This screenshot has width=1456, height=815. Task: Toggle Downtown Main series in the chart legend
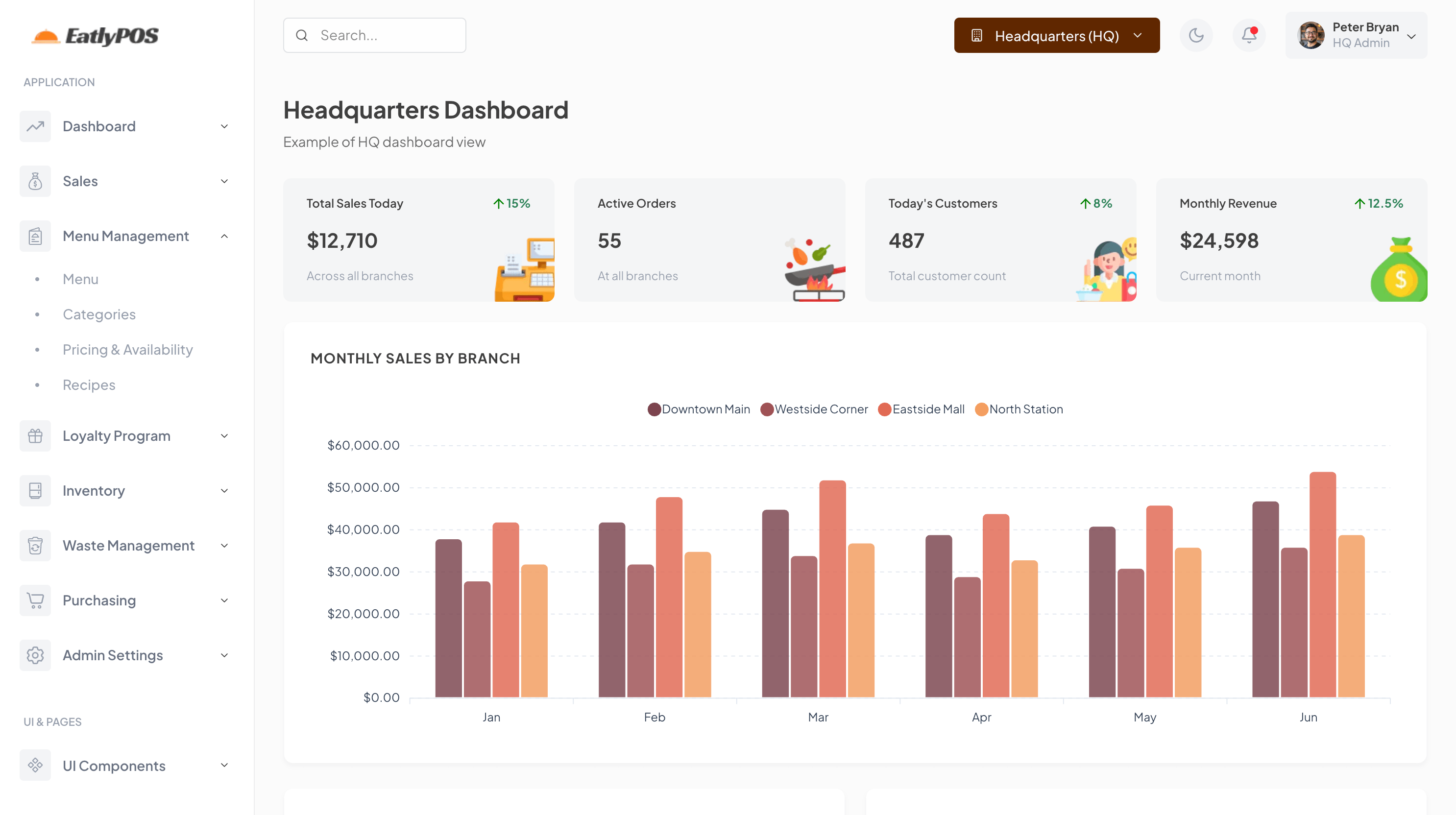click(x=699, y=408)
